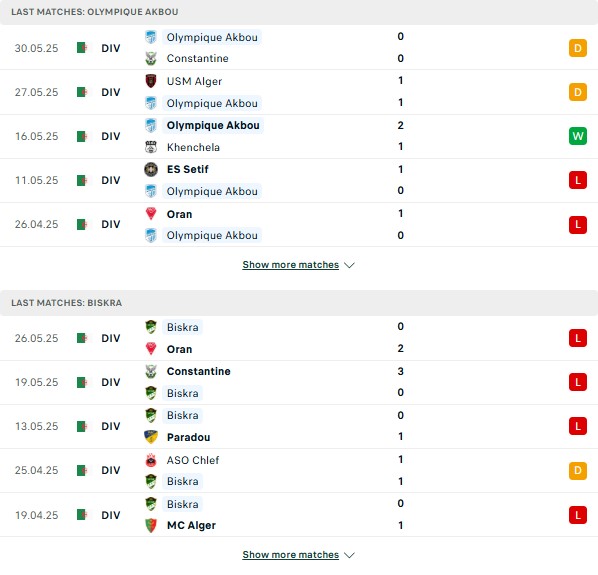The width and height of the screenshot is (598, 575).
Task: Open the ES Setif team link
Action: [188, 169]
